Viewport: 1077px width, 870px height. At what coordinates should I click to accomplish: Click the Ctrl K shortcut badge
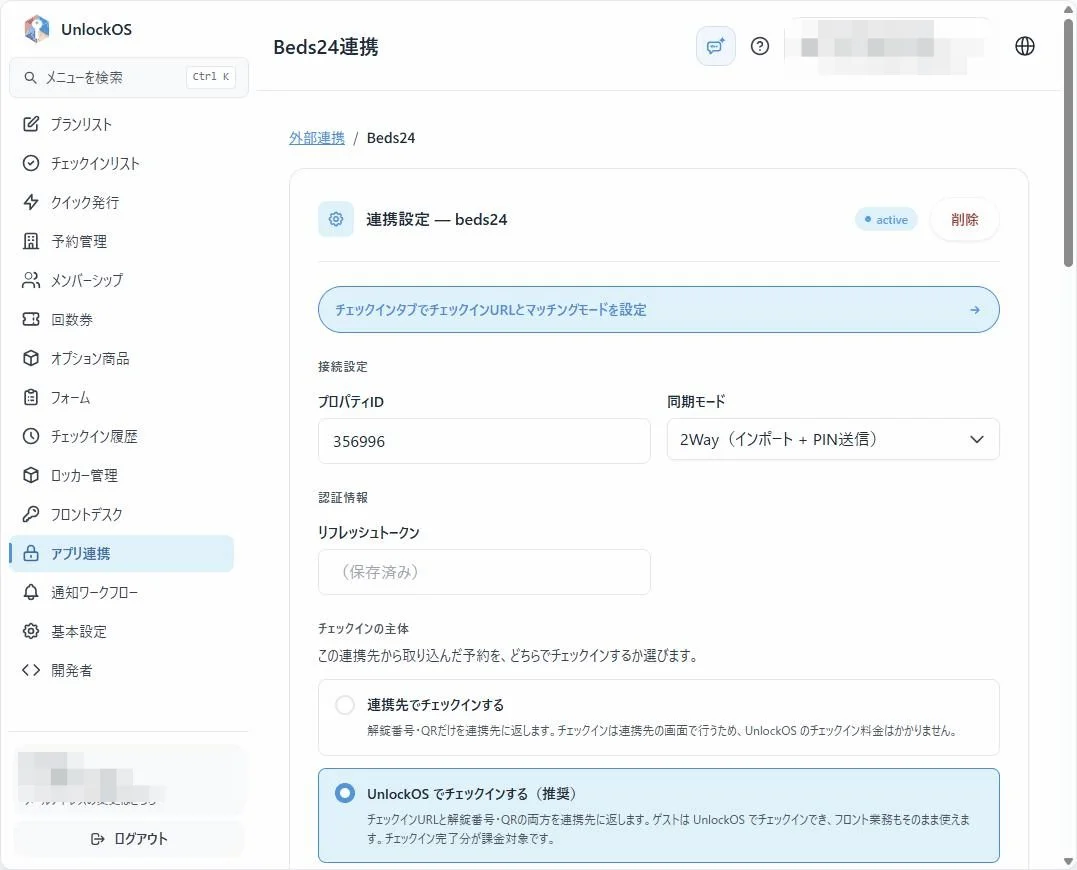click(x=211, y=77)
